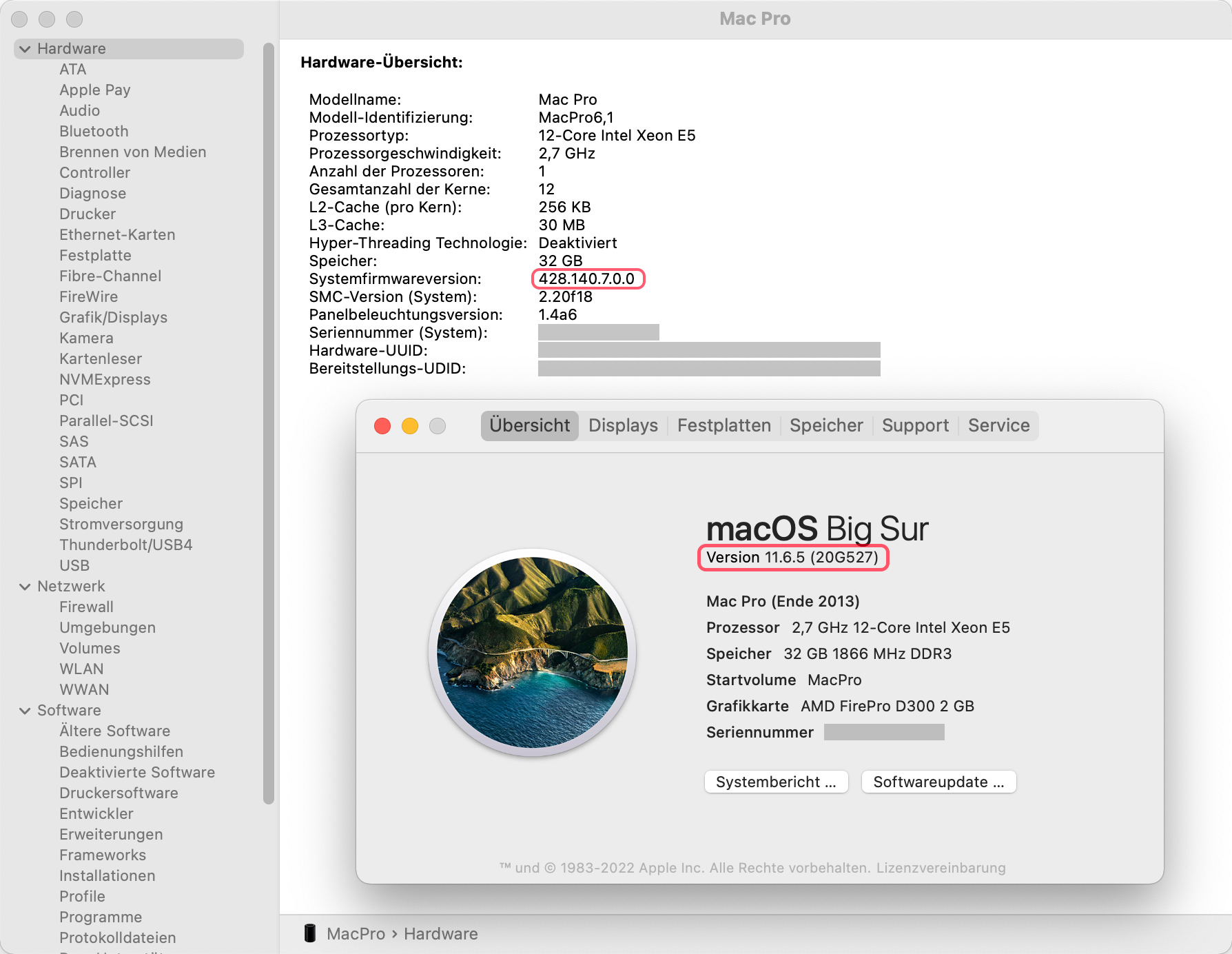Click MacPro in the path bar
This screenshot has width=1232, height=954.
(x=356, y=933)
